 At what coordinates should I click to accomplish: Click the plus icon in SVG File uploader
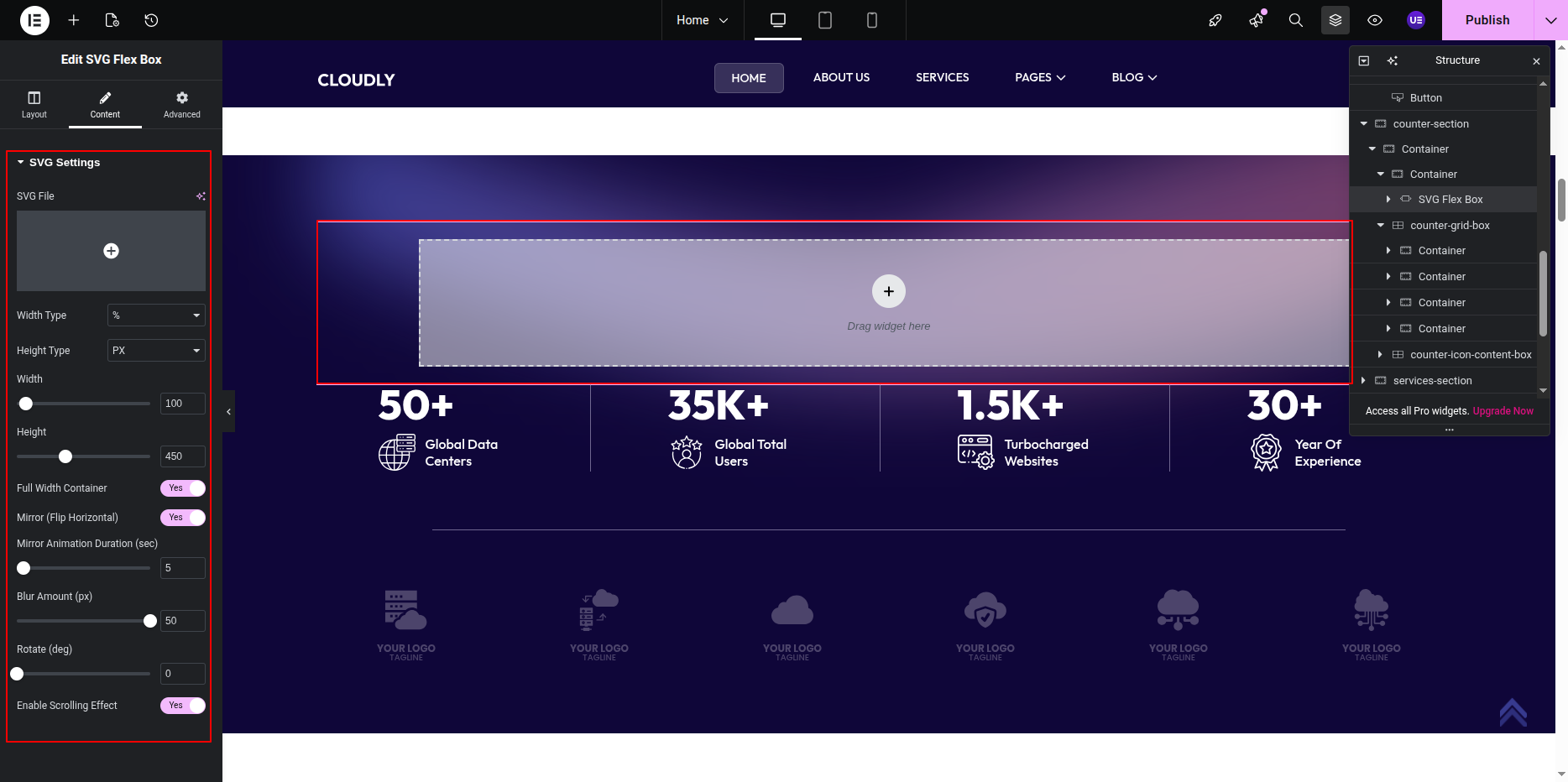[x=111, y=251]
